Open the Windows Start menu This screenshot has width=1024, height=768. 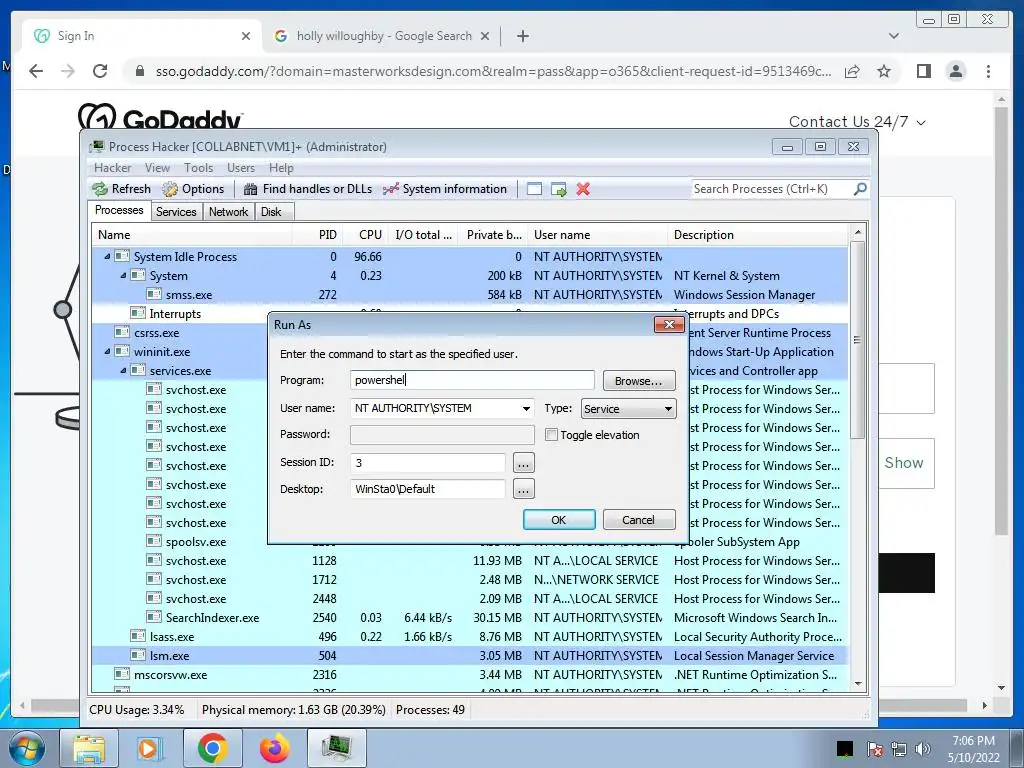(26, 748)
